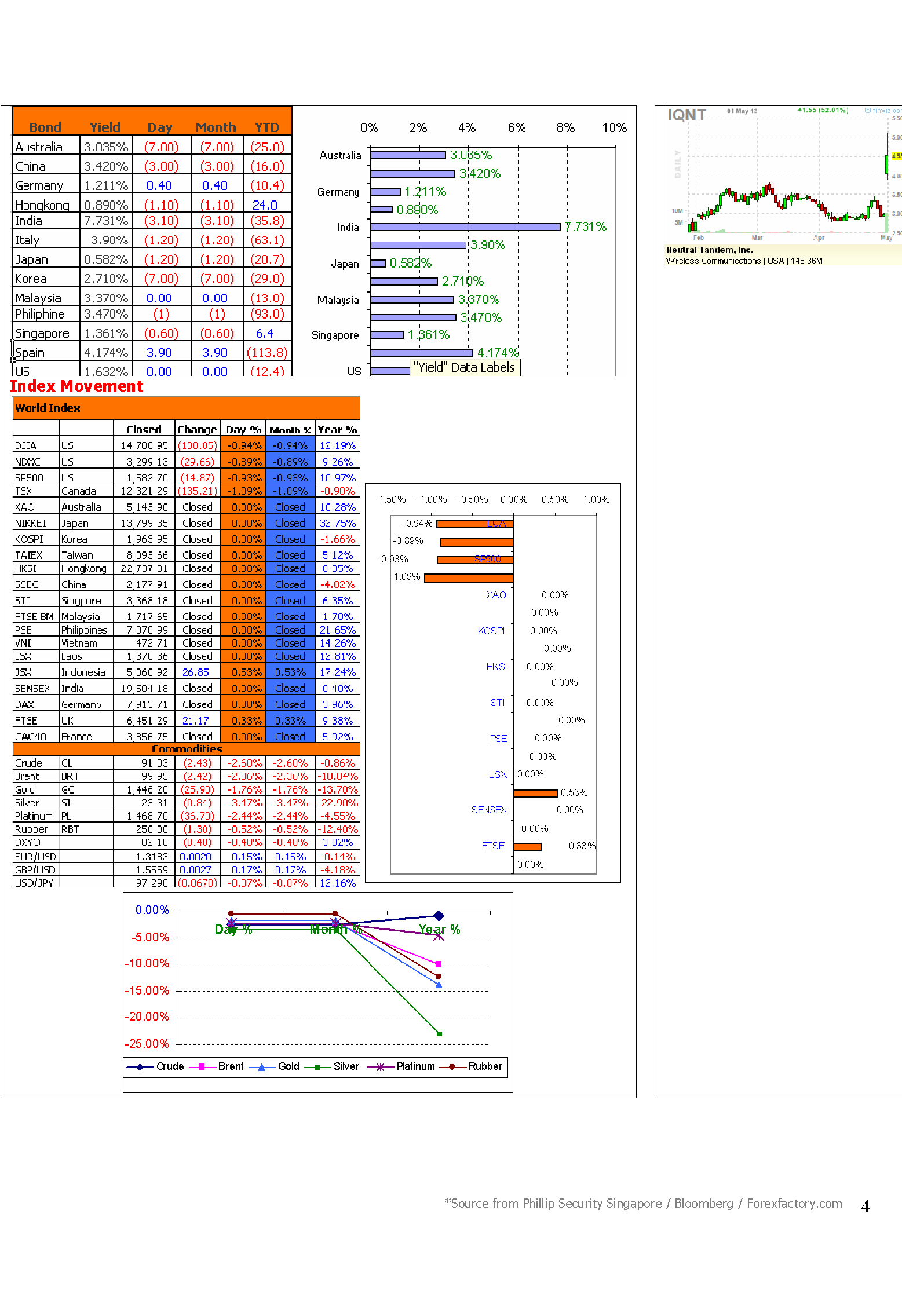Select Silver legend entry
The height and width of the screenshot is (1316, 902).
pos(333,1067)
